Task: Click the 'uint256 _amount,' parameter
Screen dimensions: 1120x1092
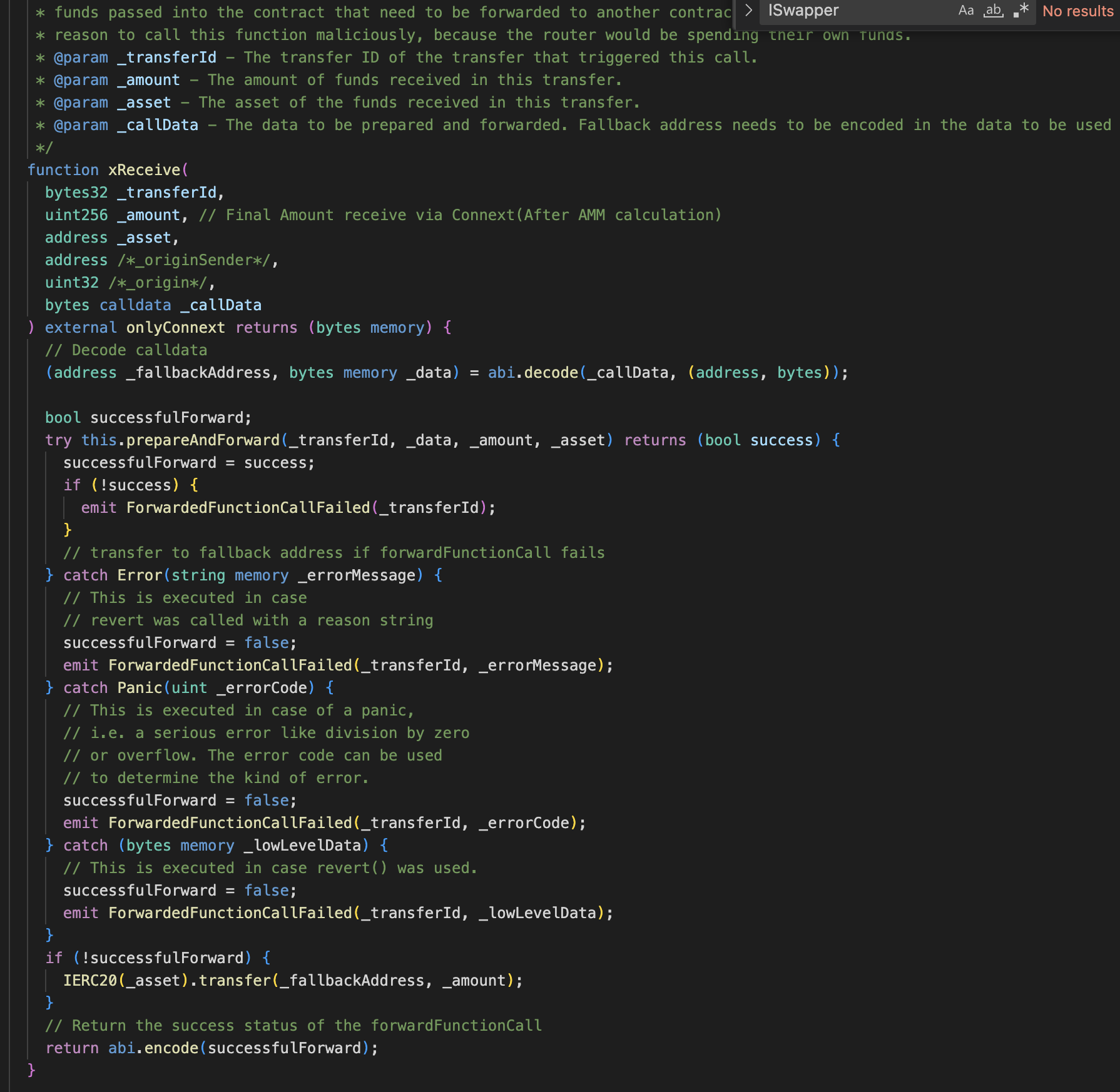Action: point(116,215)
